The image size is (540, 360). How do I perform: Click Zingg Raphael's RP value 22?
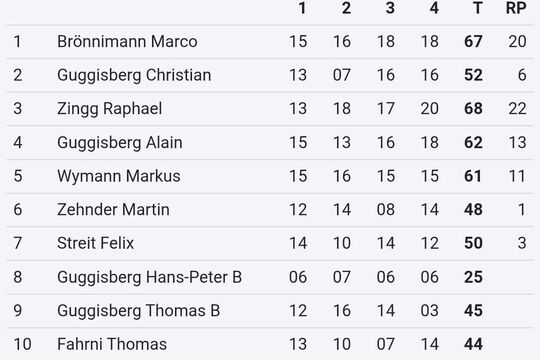pyautogui.click(x=517, y=109)
